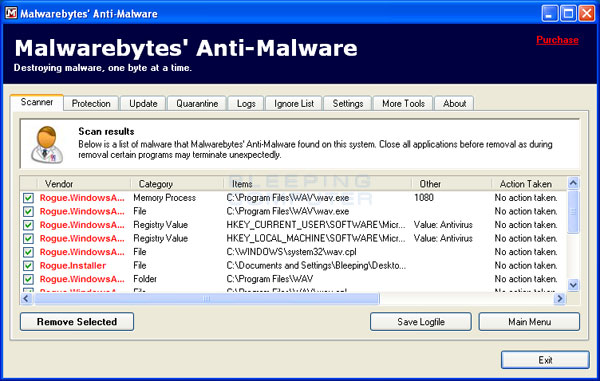Screen dimensions: 600x381
Task: Go to the Quarantine tab
Action: [x=197, y=104]
